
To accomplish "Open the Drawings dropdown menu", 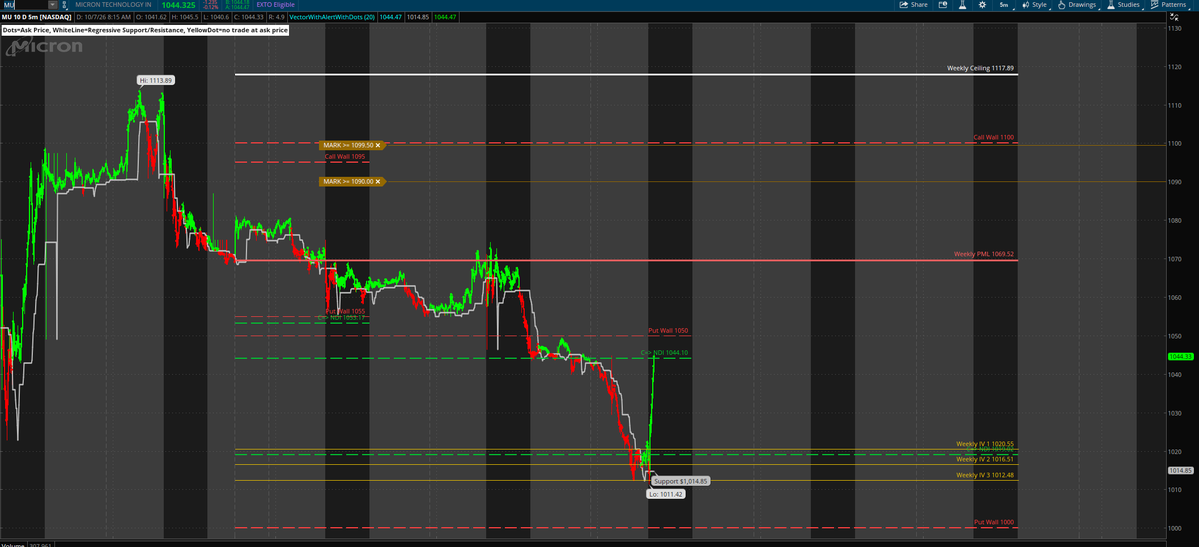I will tap(1077, 5).
